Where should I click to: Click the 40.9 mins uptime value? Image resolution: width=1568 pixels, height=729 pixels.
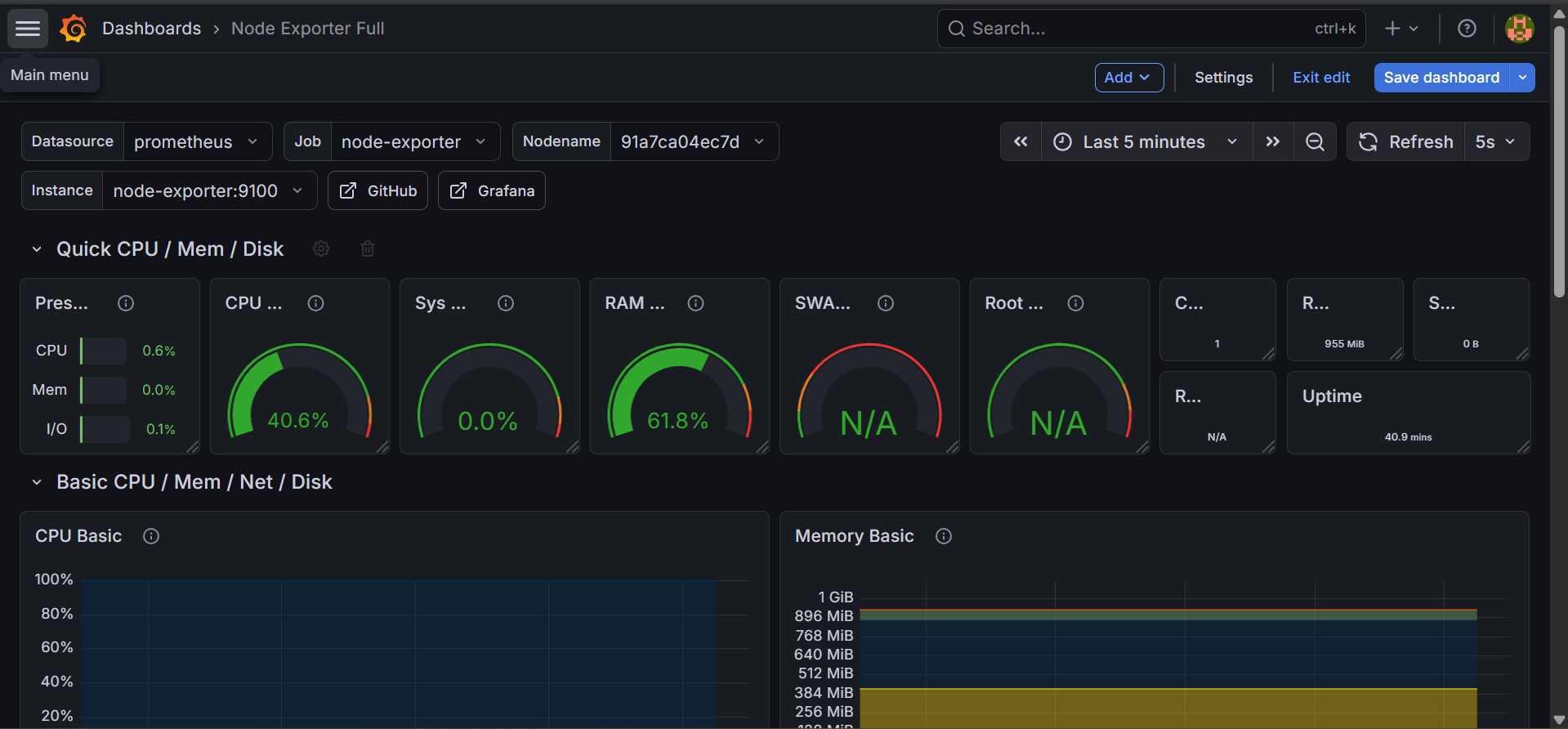[1408, 437]
